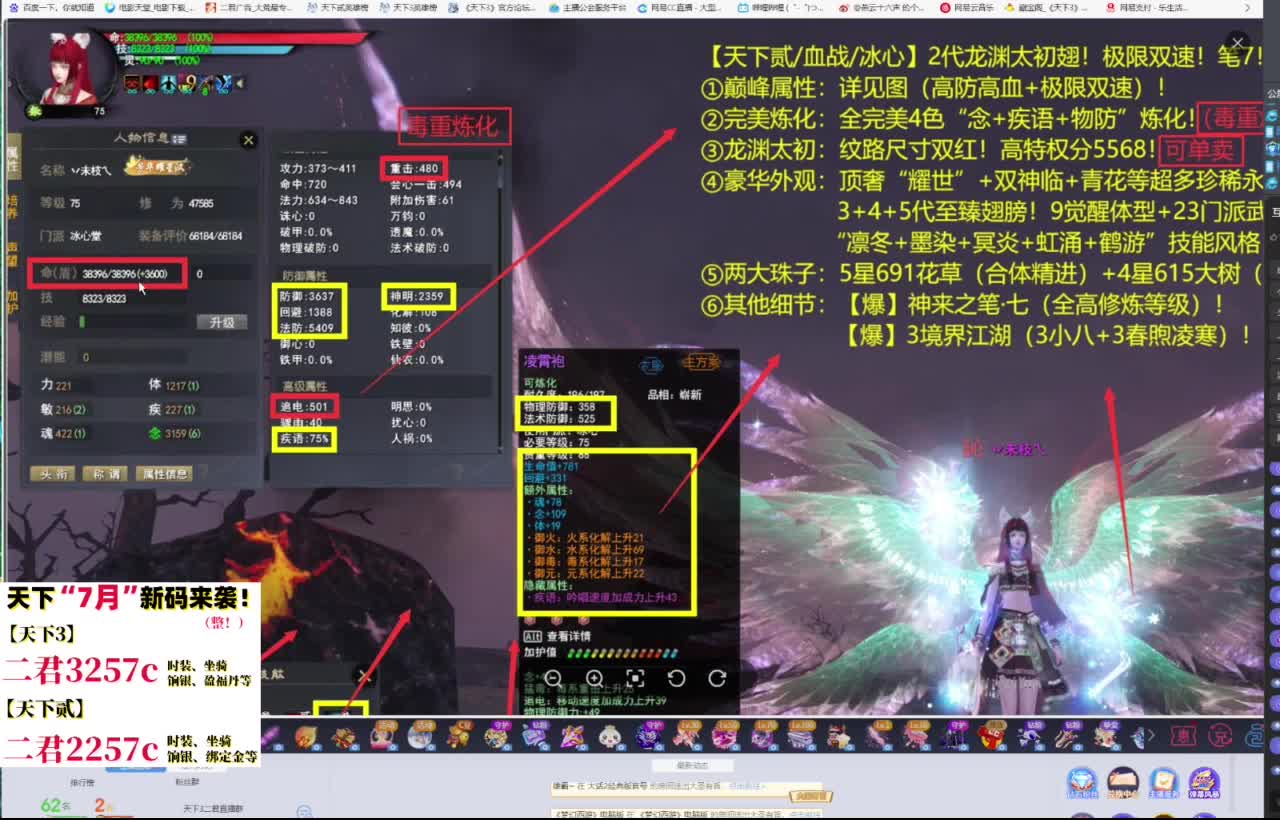This screenshot has height=820, width=1280.
Task: Show next page of gift bar
Action: tap(1152, 736)
